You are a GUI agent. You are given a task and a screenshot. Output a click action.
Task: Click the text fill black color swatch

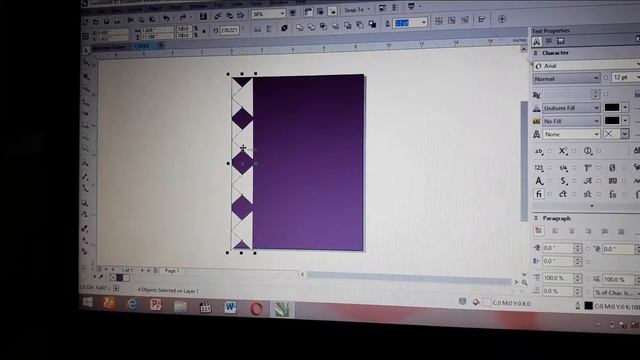pos(611,107)
